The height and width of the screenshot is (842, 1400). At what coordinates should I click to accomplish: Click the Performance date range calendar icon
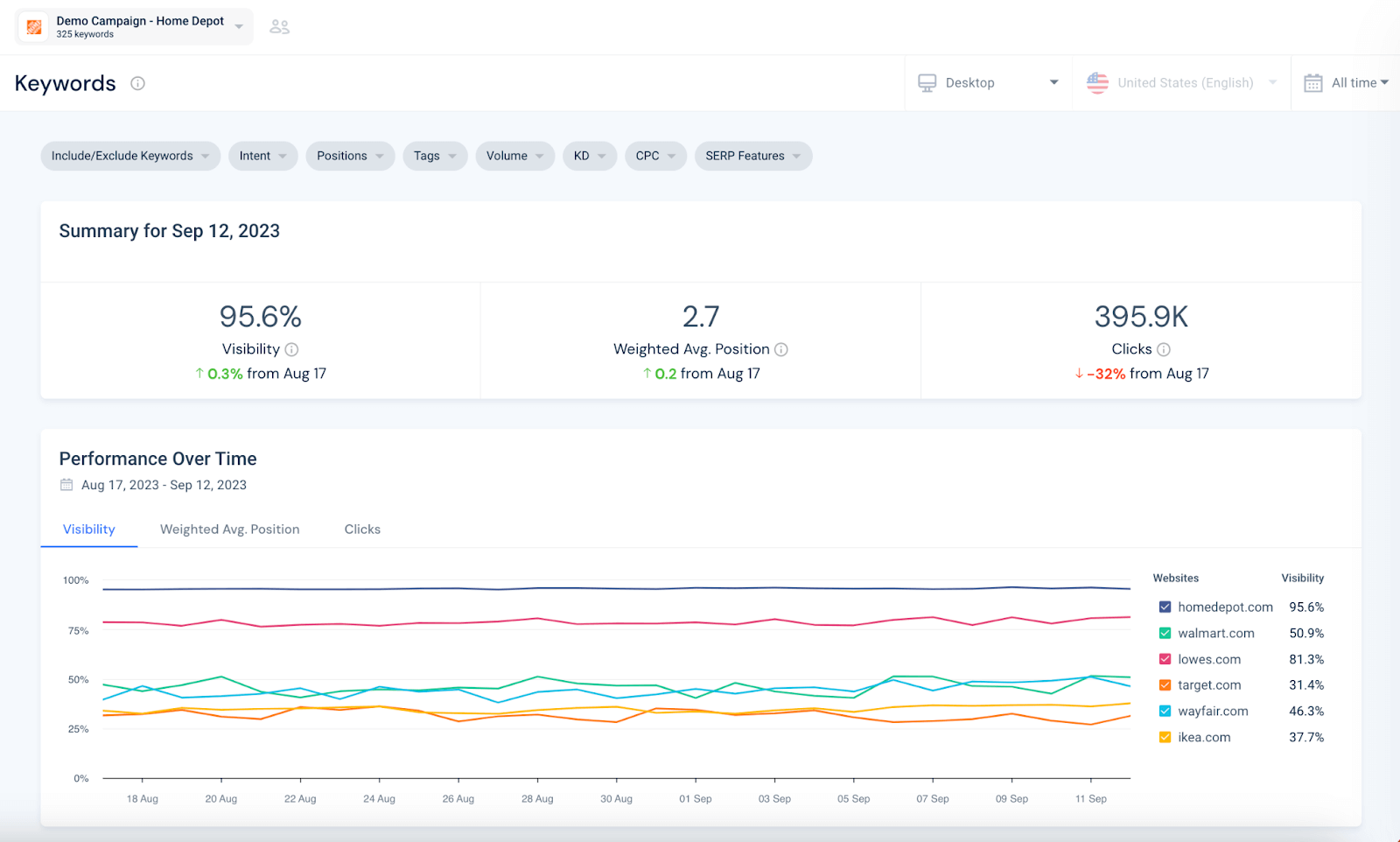pyautogui.click(x=66, y=485)
